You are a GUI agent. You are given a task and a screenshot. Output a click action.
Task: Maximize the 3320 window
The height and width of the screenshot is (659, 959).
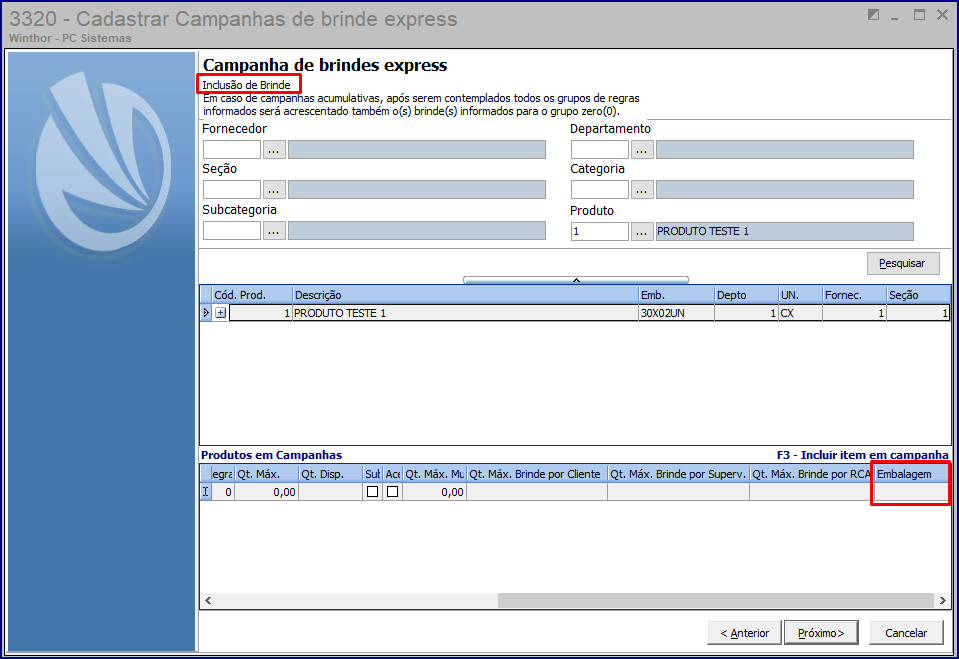[x=919, y=15]
